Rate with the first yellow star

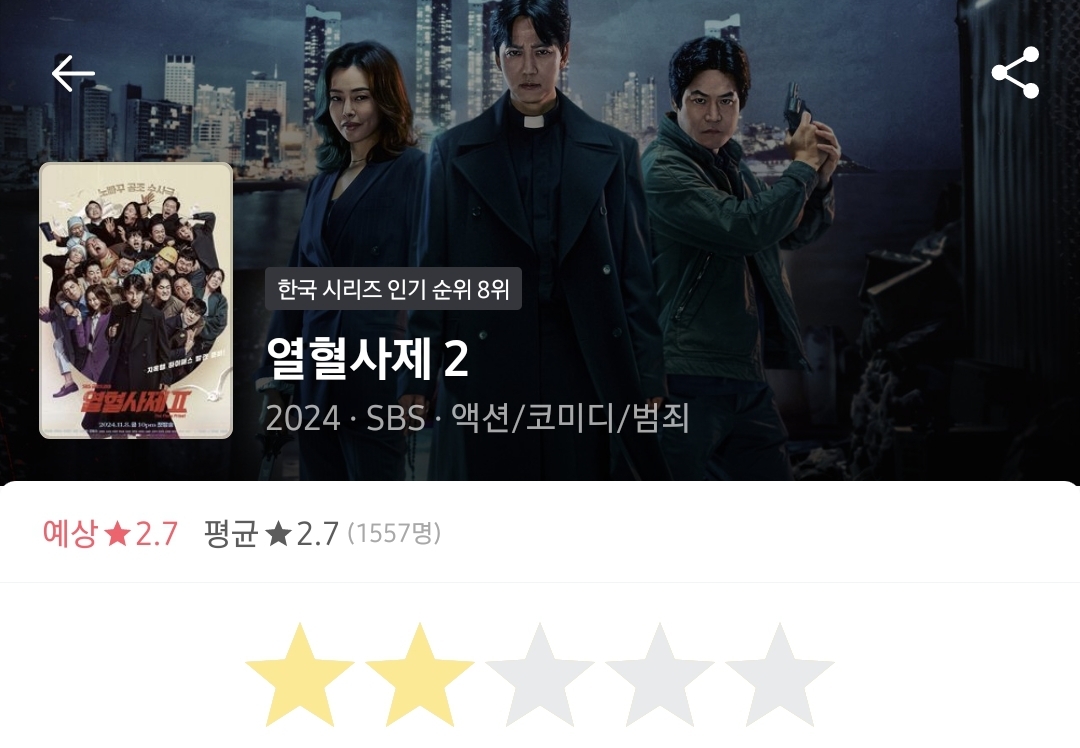click(300, 675)
